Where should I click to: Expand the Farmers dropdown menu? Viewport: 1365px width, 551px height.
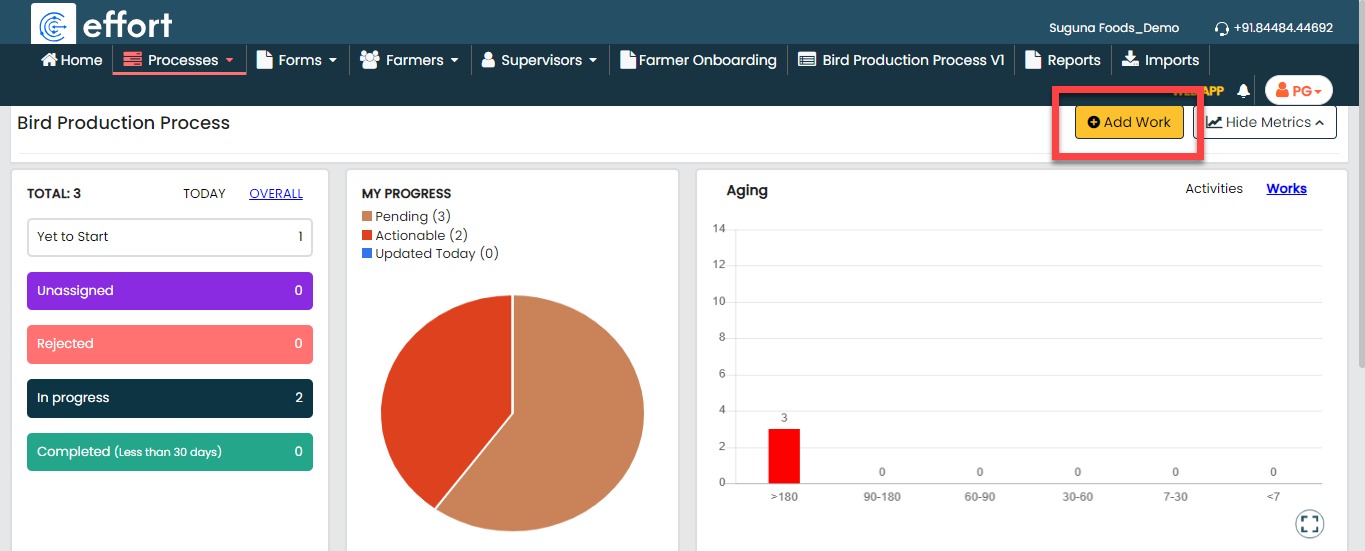point(410,60)
